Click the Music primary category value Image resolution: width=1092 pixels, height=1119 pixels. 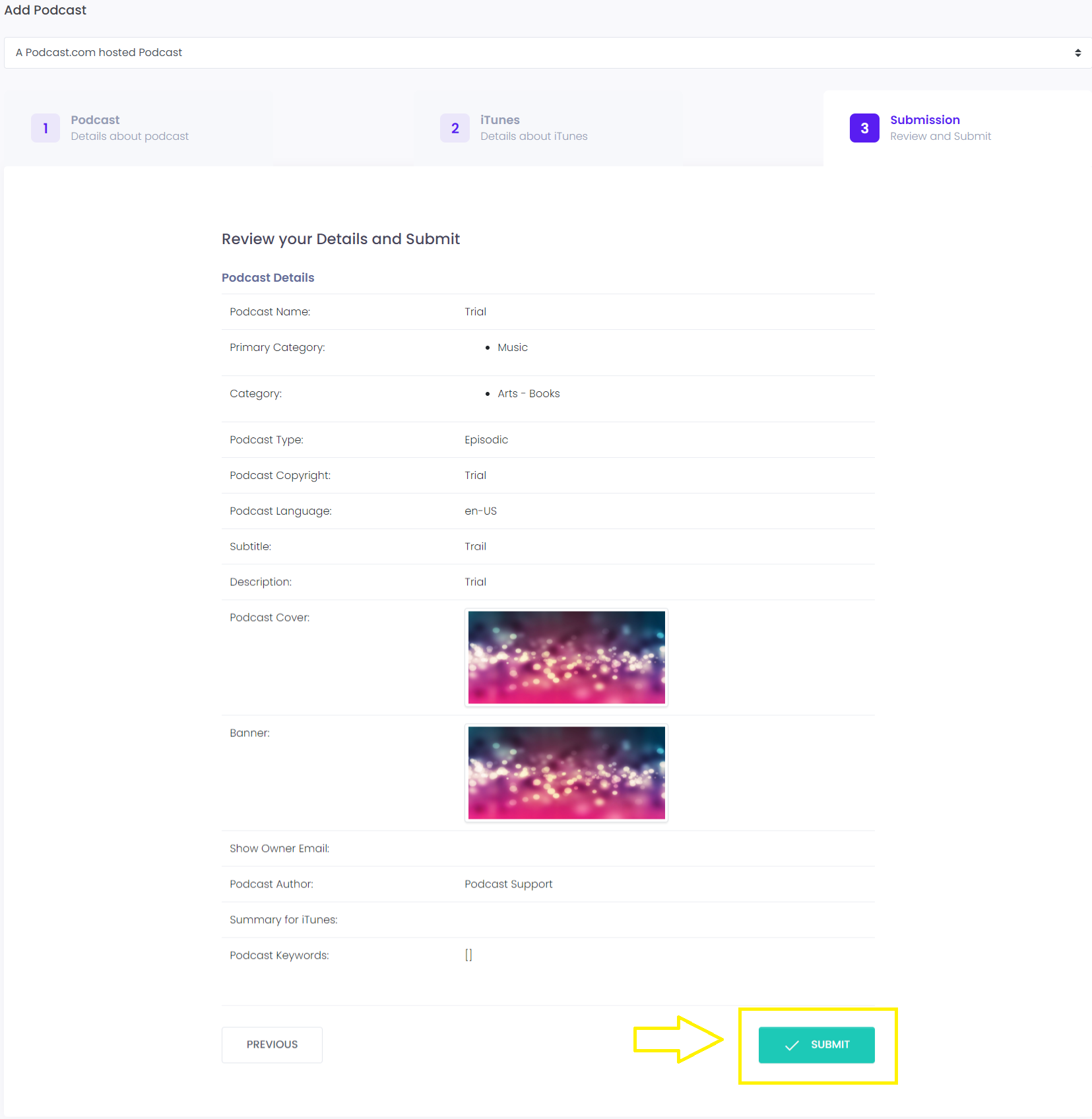click(x=513, y=348)
